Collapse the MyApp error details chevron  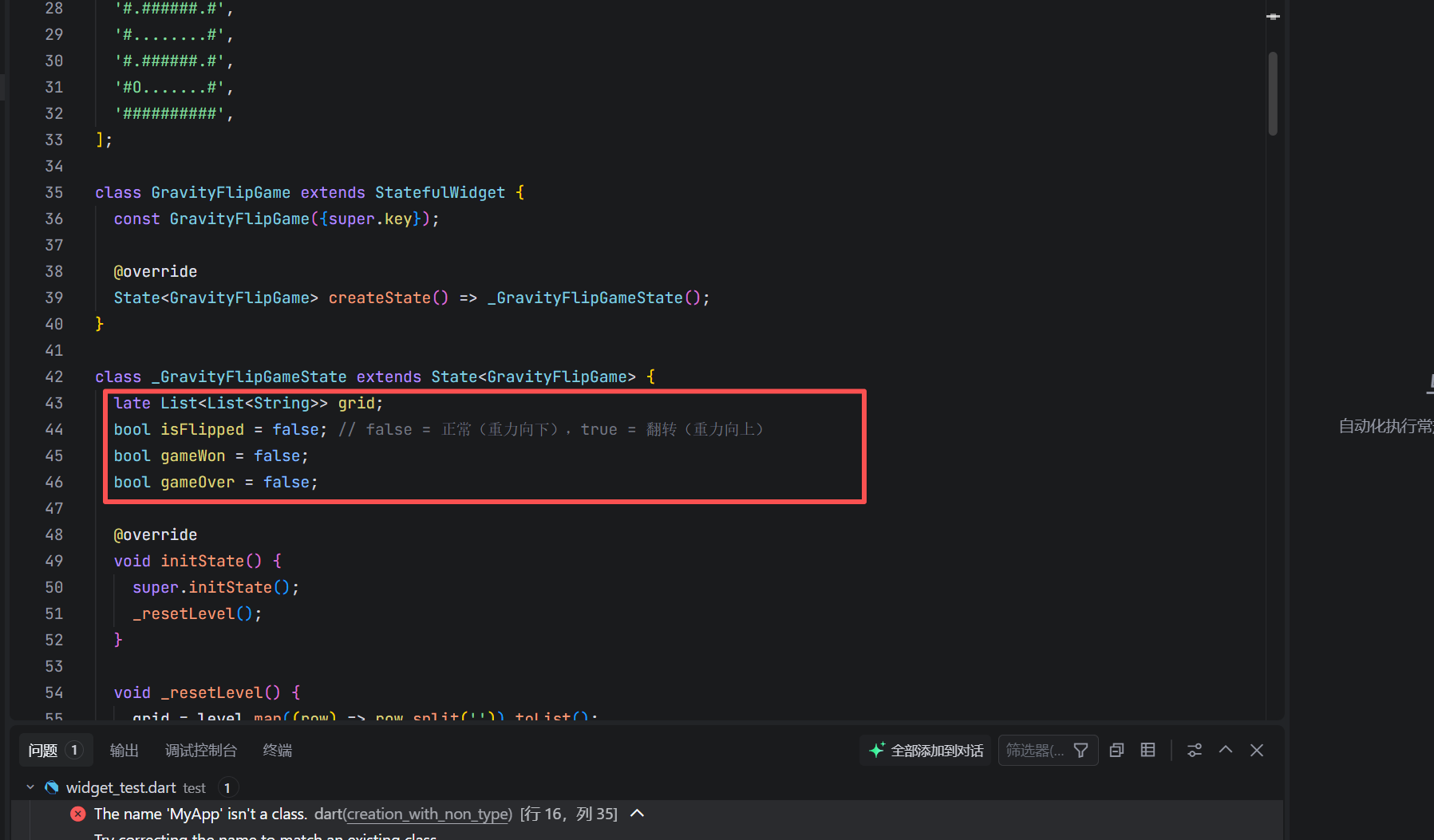pyautogui.click(x=637, y=814)
